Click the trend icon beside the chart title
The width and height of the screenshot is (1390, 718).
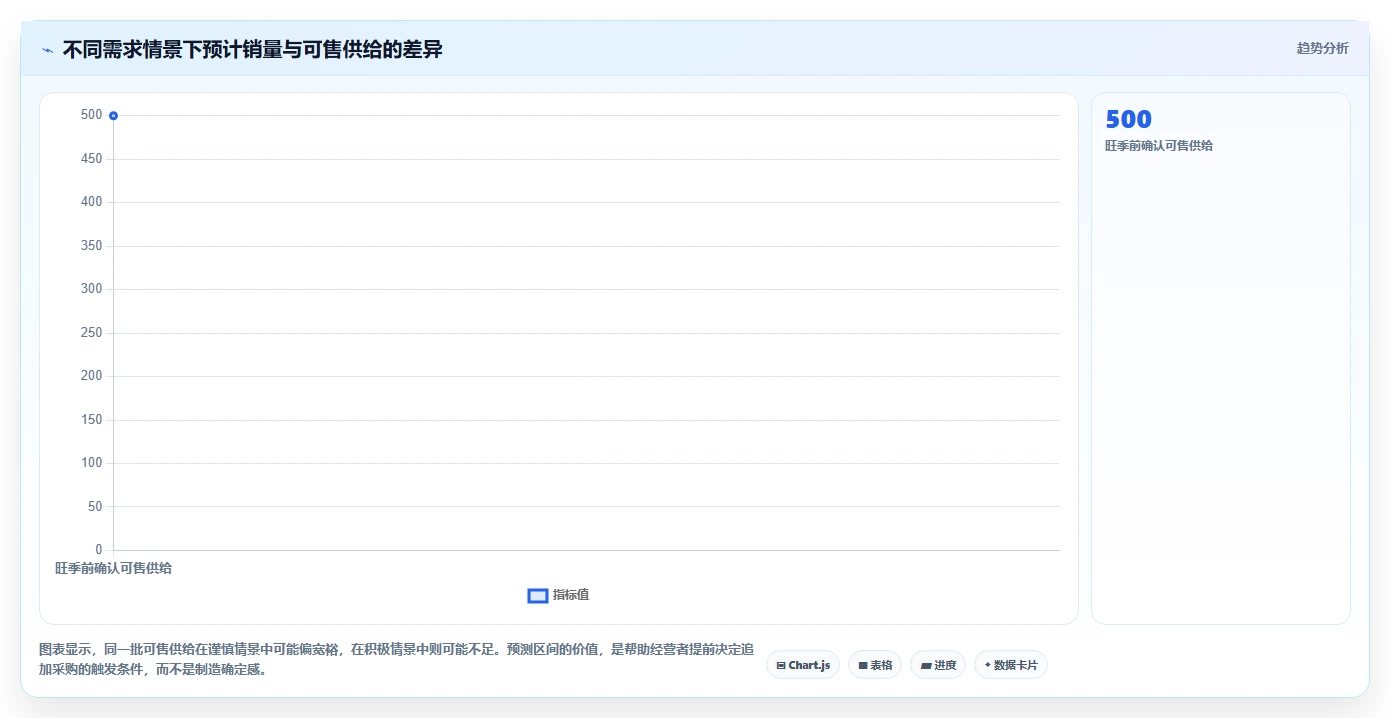click(47, 50)
